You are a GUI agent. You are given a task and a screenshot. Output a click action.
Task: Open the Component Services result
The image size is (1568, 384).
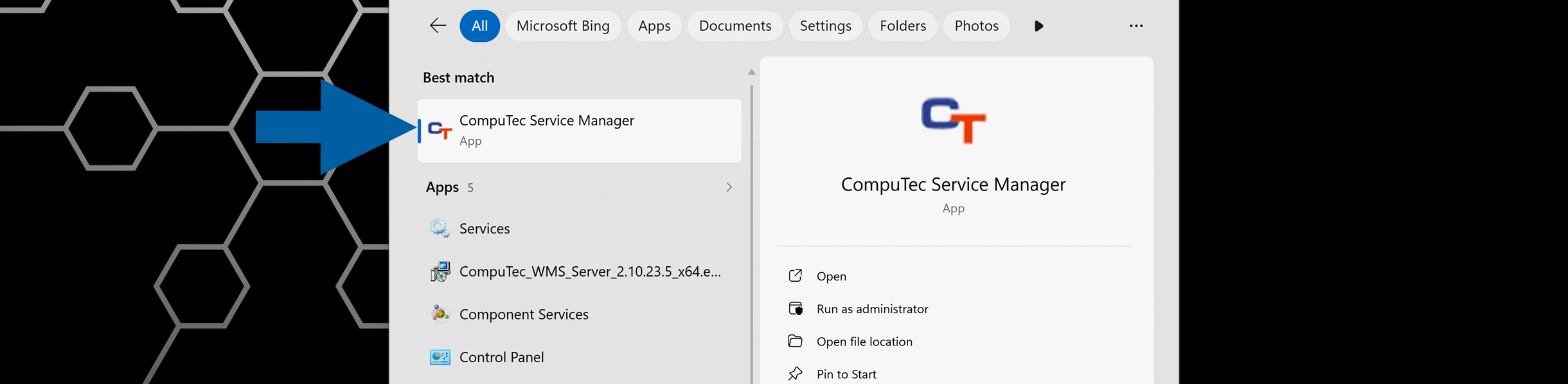[580, 314]
